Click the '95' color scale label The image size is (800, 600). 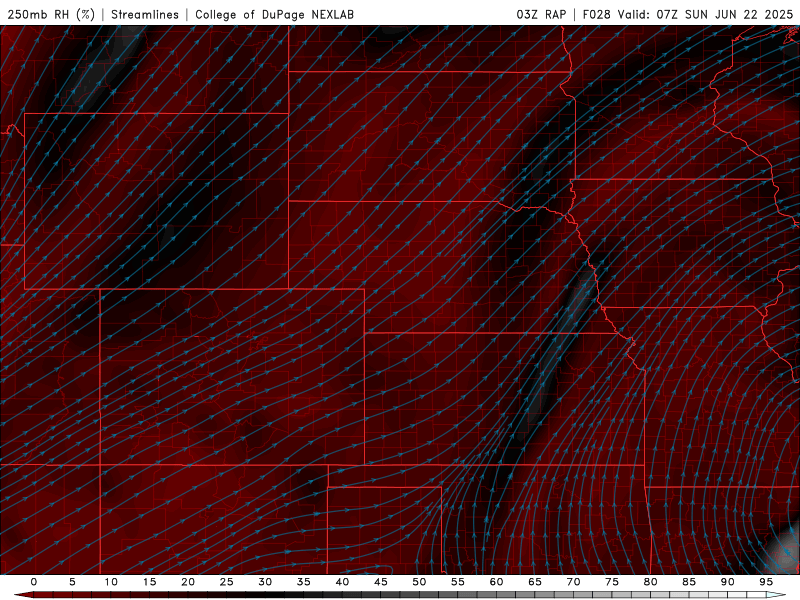tap(766, 582)
